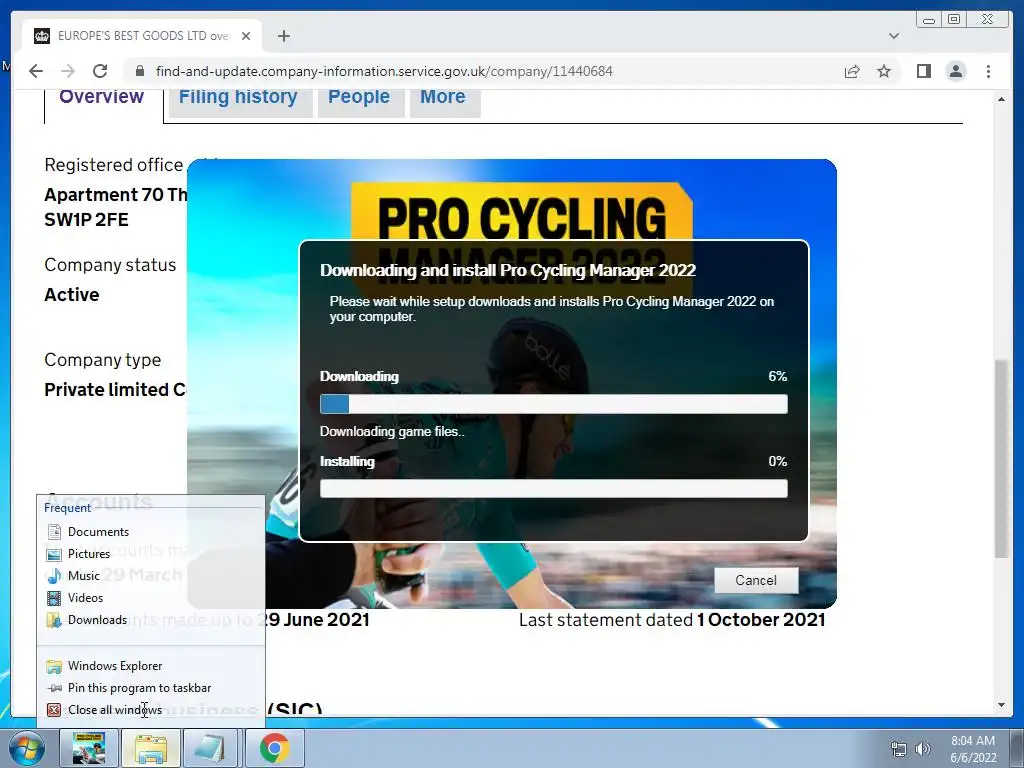Switch to the Overview tab
1024x768 pixels.
pyautogui.click(x=101, y=97)
